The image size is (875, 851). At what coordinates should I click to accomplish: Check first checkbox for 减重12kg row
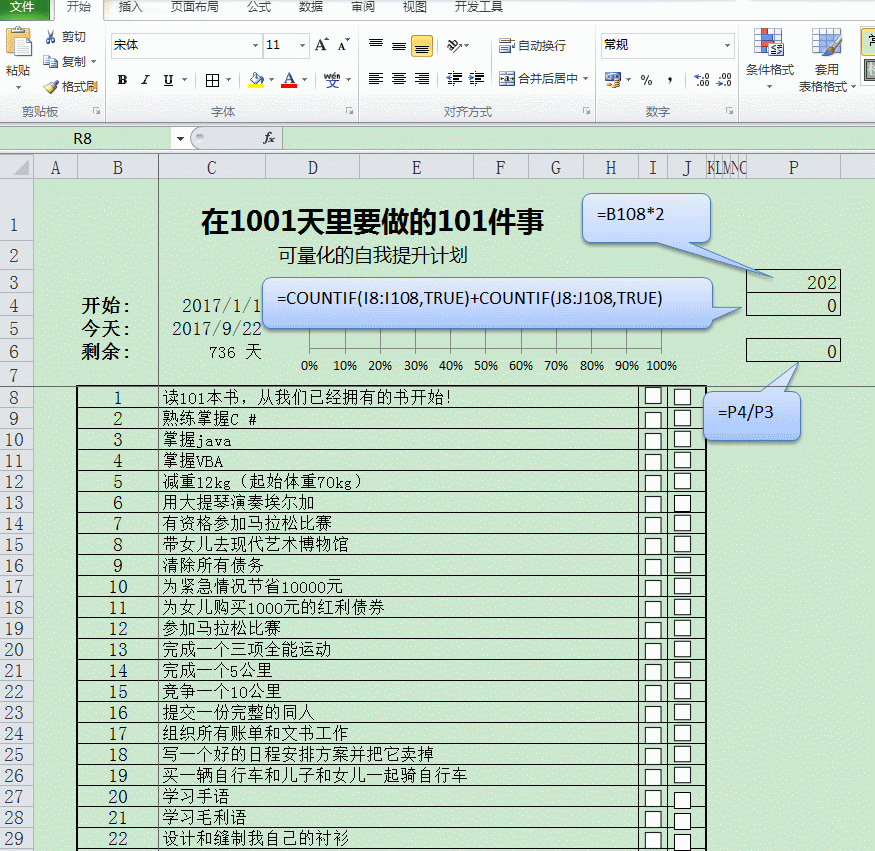(653, 482)
